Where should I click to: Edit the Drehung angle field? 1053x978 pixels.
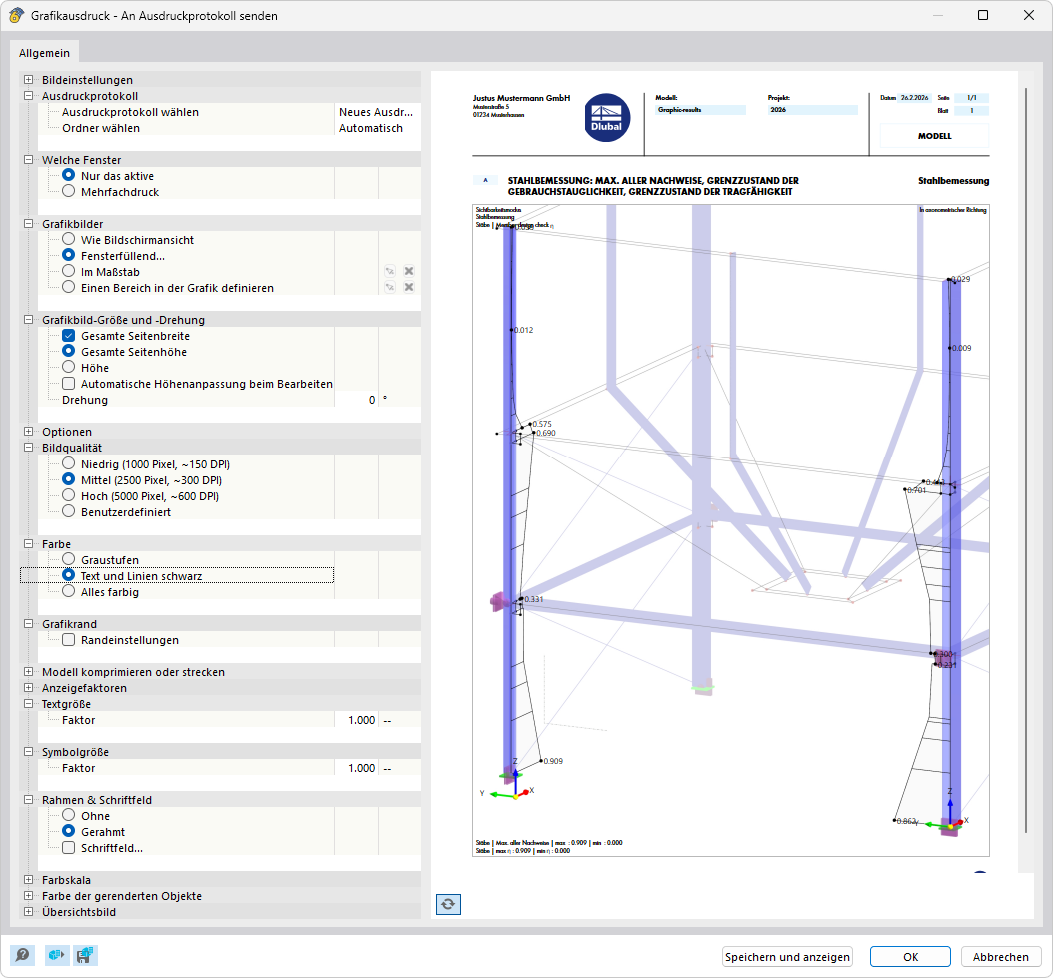click(356, 400)
